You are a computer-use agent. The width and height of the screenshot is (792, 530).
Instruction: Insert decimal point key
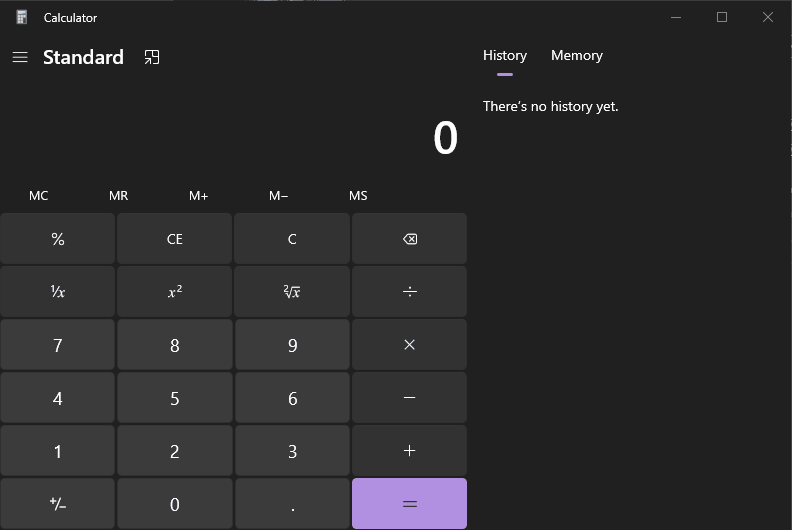pos(292,504)
